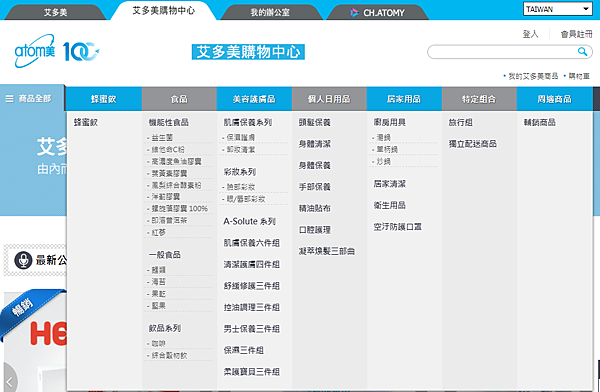Select the 蜂蜜飲 category header
The image size is (600, 392).
(x=104, y=99)
